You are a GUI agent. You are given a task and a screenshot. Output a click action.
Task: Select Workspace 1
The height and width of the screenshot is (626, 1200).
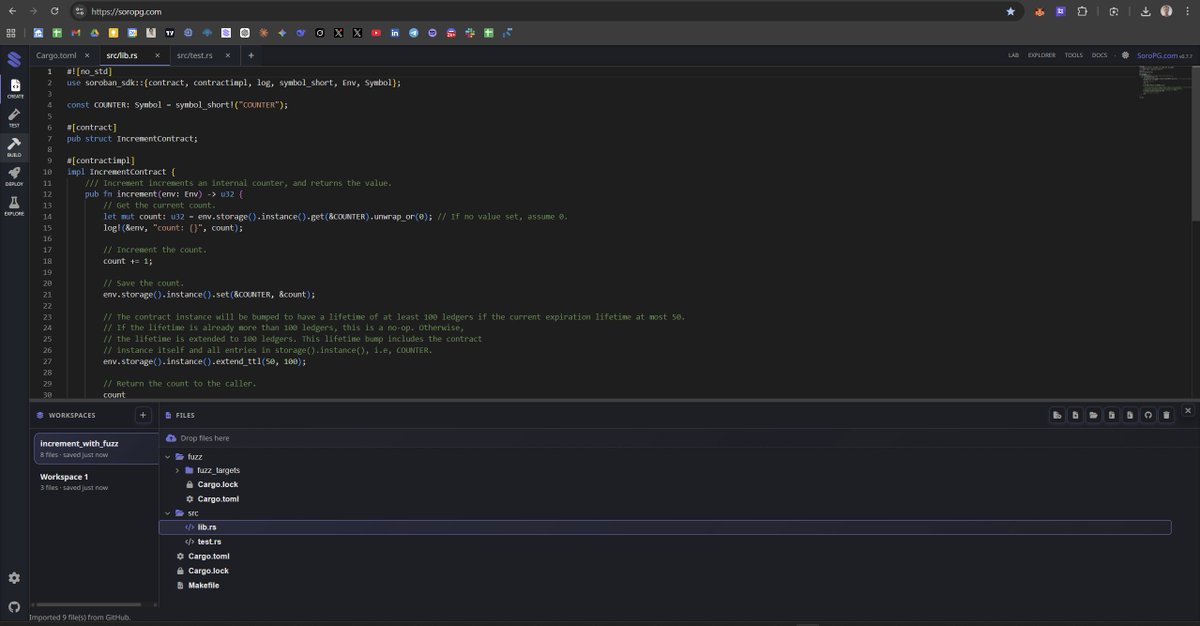click(95, 482)
